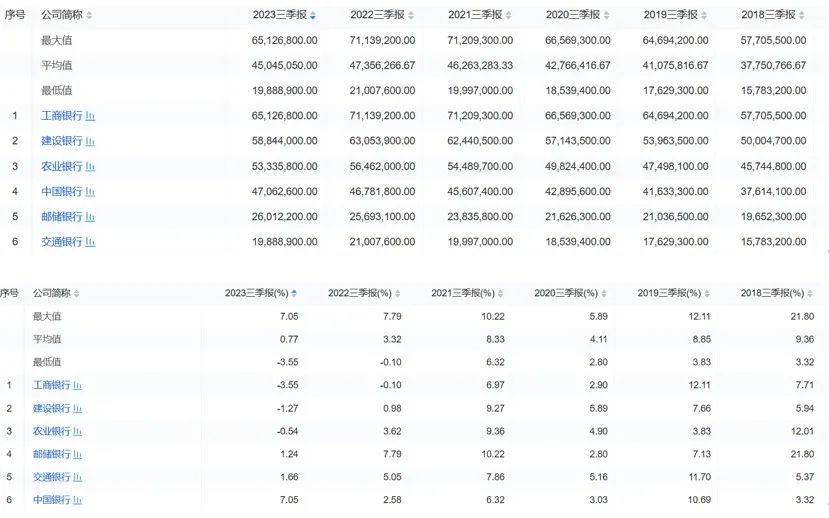Select cell 45,045,050.00
Screen dimensions: 829x518
[x=284, y=66]
